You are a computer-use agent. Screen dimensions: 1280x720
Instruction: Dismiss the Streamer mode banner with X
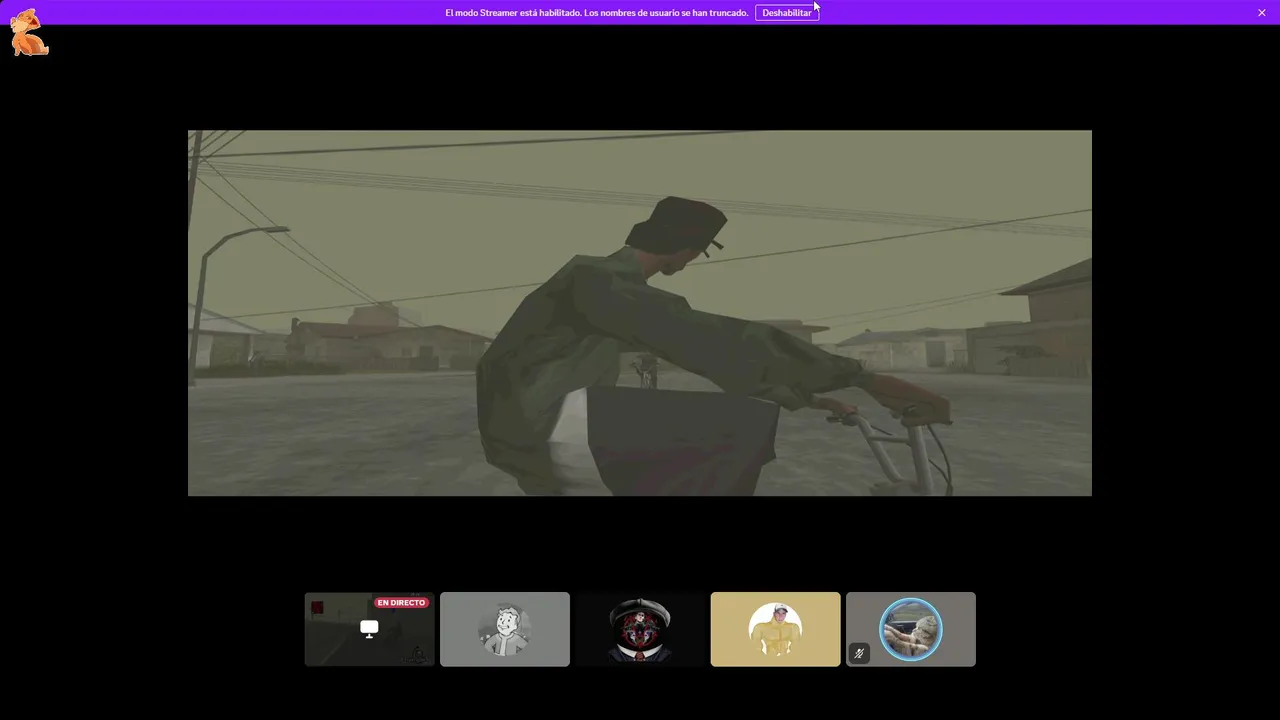(x=1262, y=13)
